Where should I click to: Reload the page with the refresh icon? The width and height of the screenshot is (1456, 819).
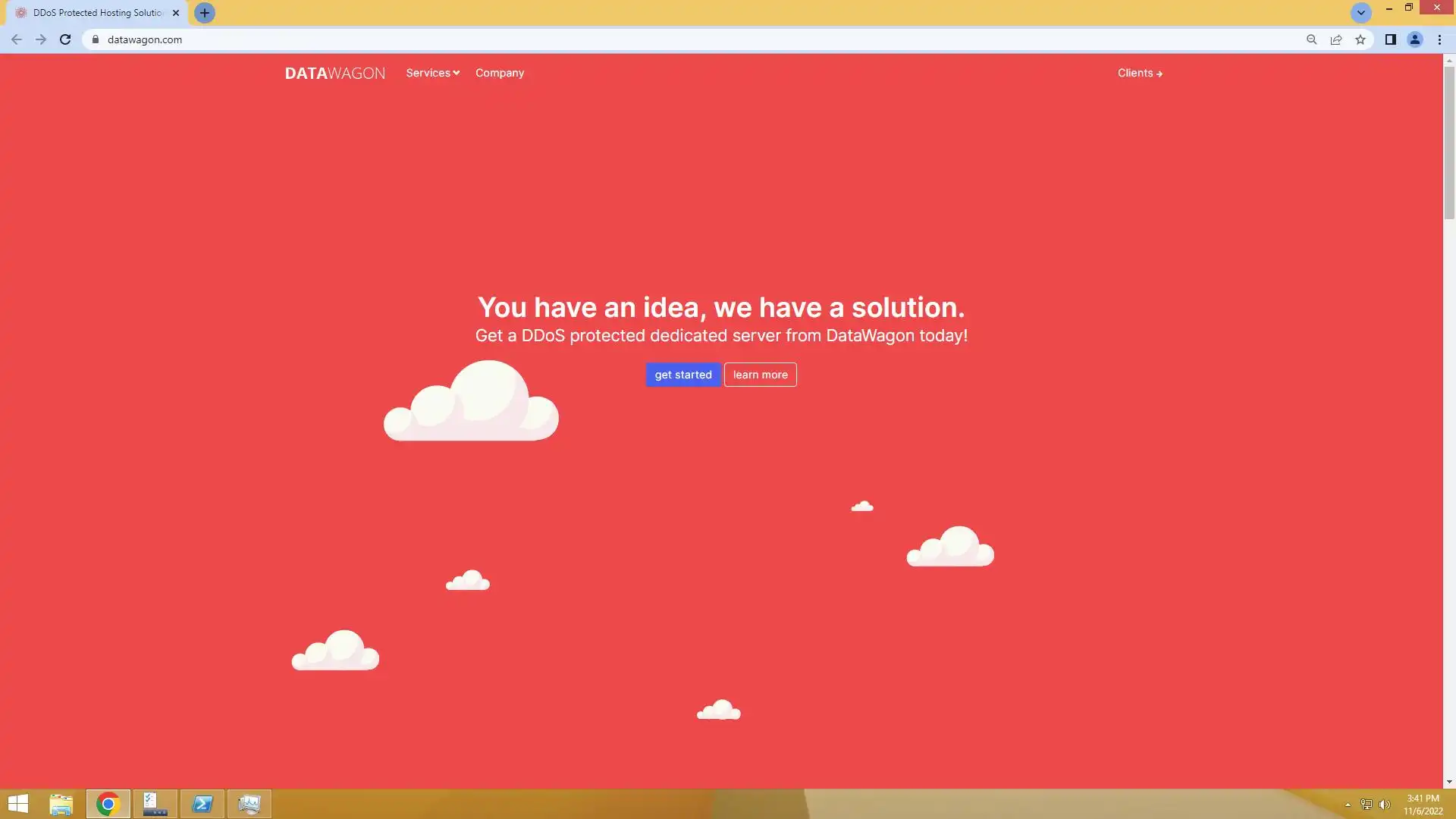[65, 39]
